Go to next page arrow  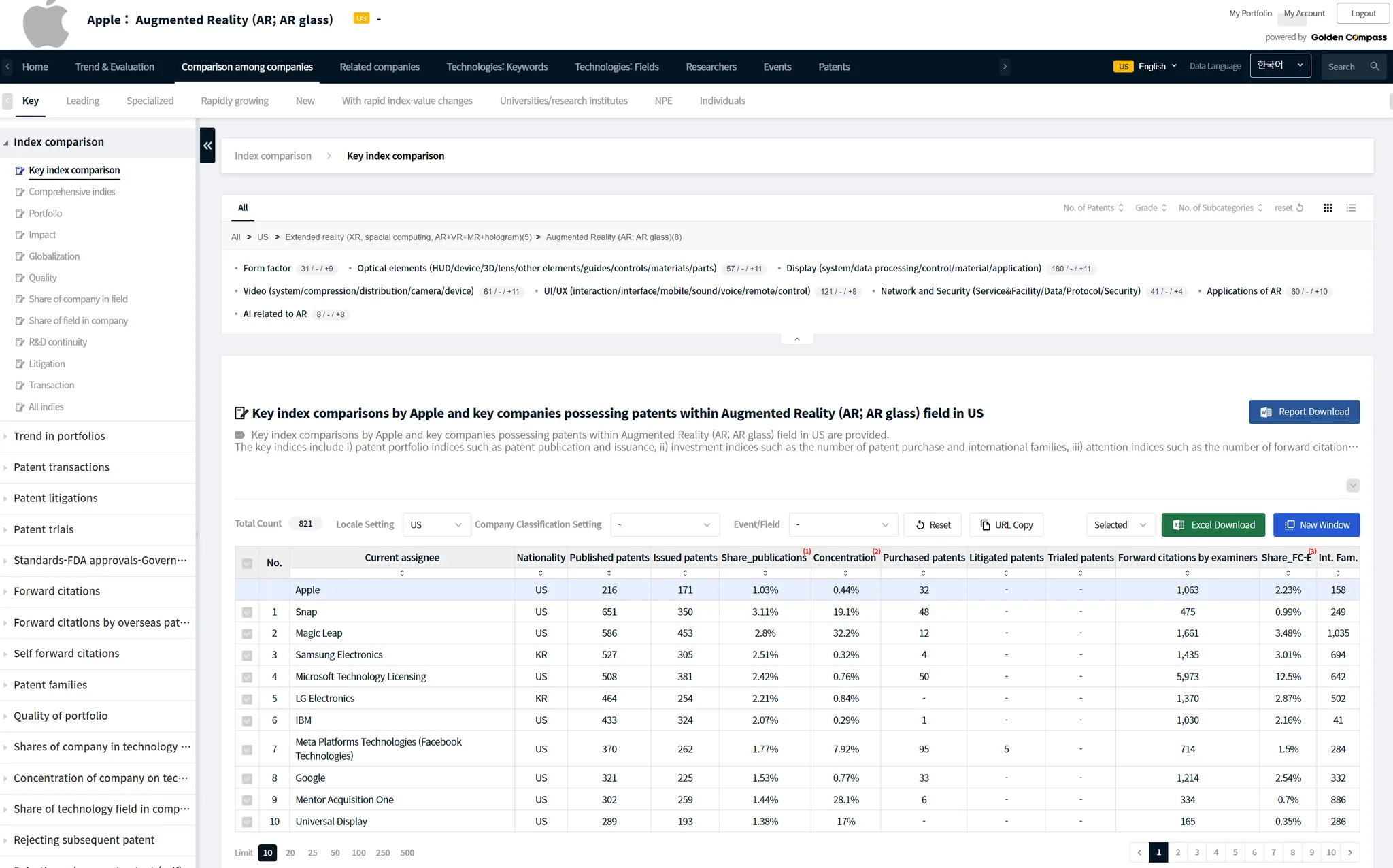coord(1350,852)
